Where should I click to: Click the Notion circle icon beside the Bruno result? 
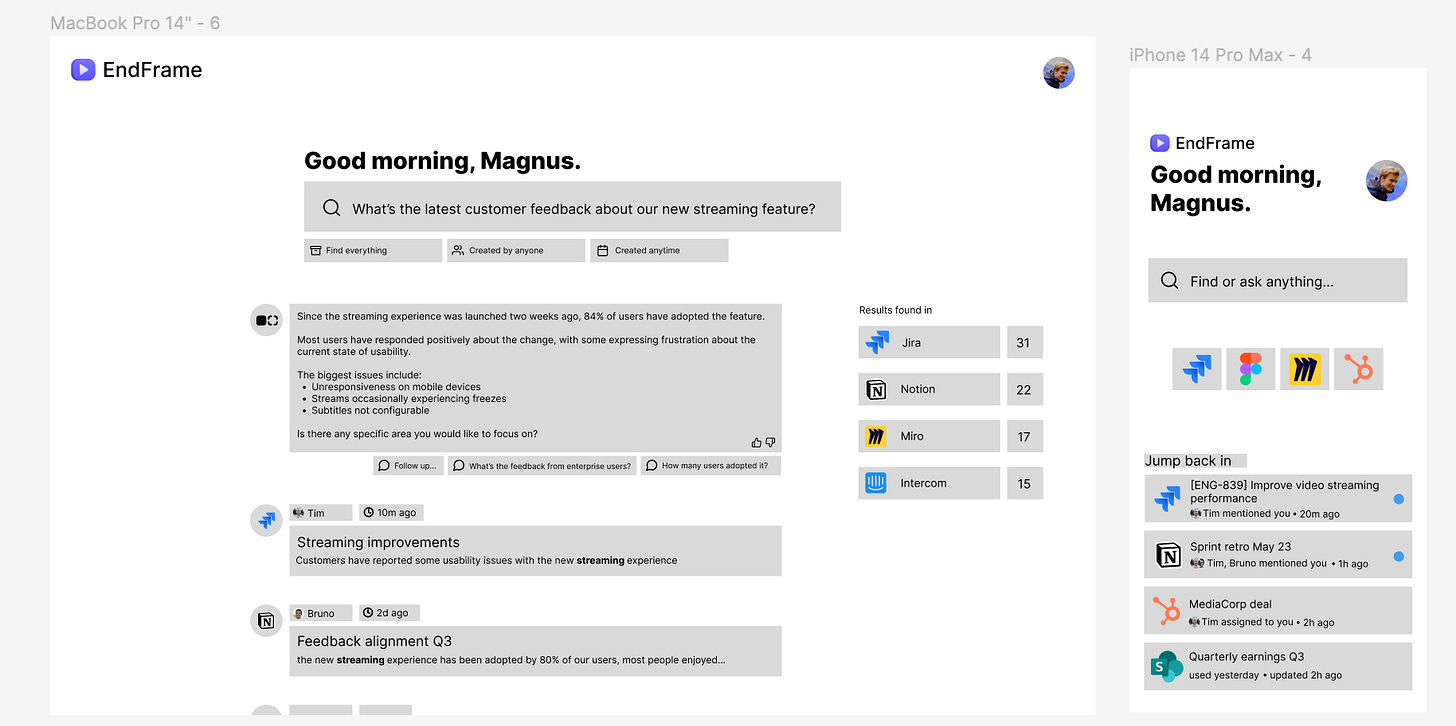pyautogui.click(x=266, y=621)
